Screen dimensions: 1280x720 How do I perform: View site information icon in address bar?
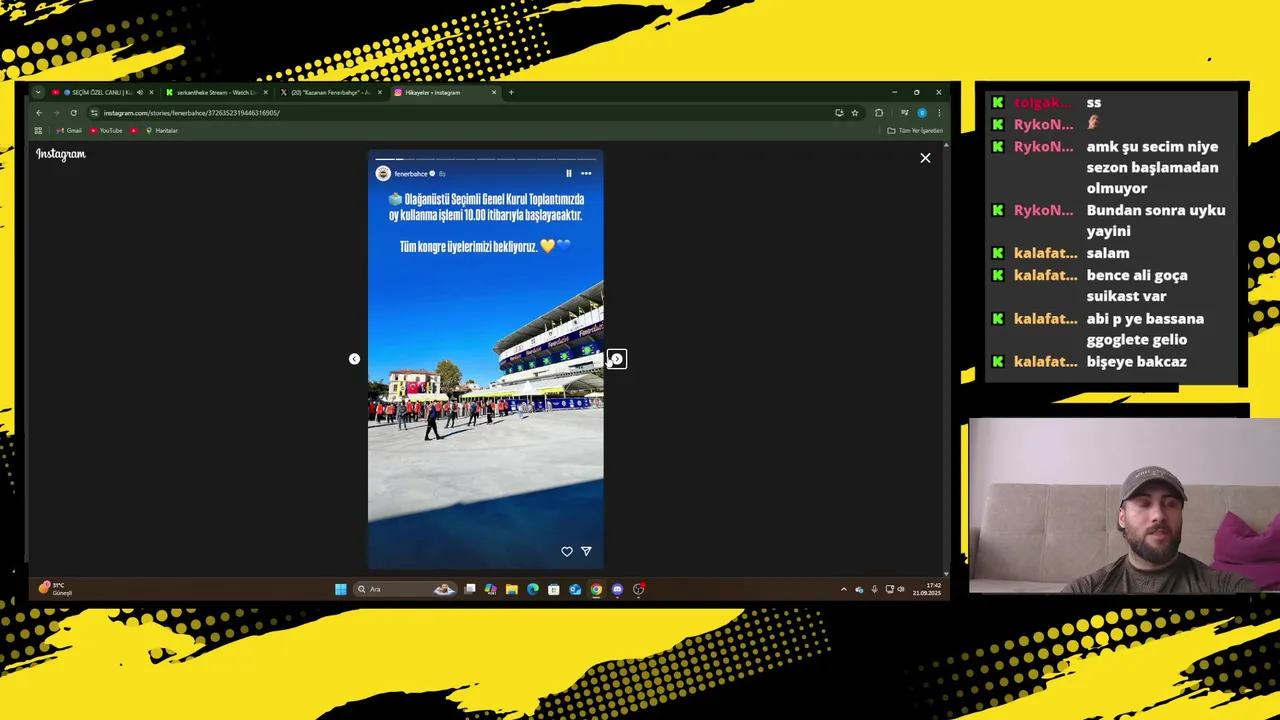click(x=94, y=113)
